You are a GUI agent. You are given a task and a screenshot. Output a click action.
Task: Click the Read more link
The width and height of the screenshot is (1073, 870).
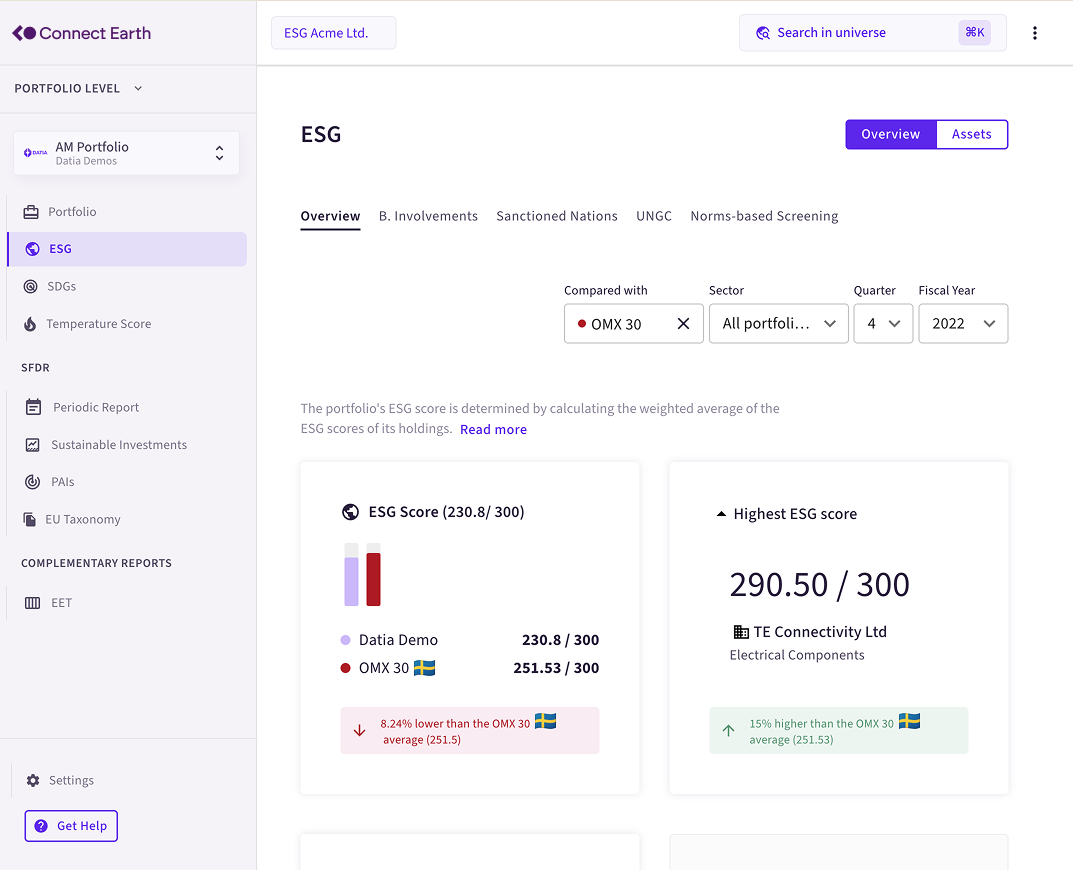(x=493, y=430)
